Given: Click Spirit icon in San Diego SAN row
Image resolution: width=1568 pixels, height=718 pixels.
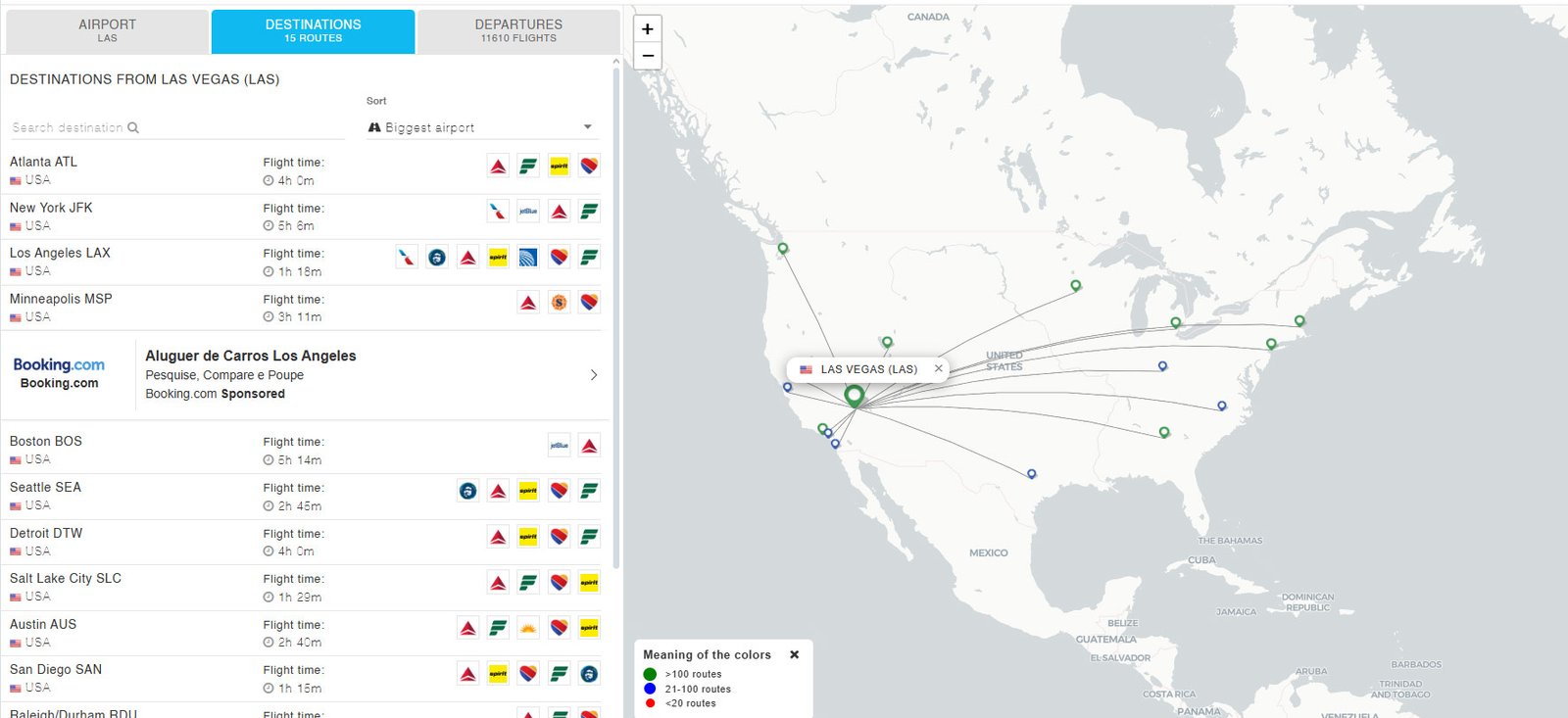Looking at the screenshot, I should coord(498,673).
